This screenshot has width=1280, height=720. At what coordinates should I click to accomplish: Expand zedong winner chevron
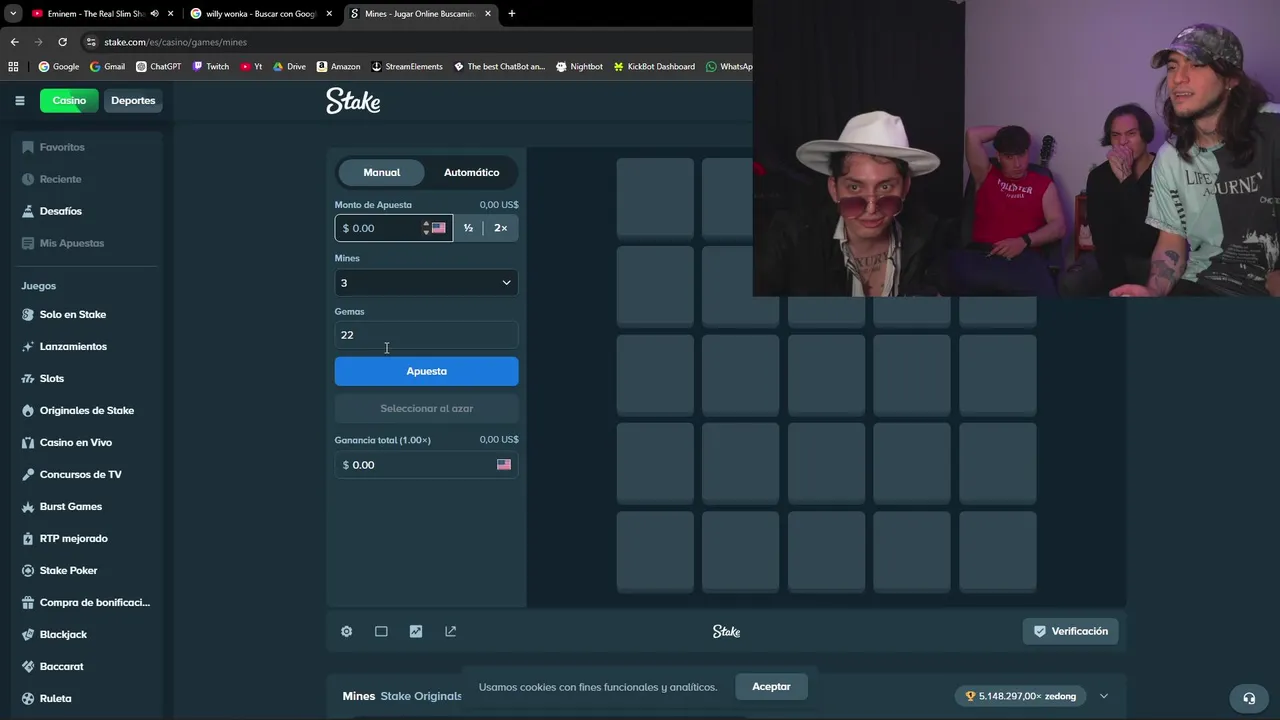[x=1104, y=696]
